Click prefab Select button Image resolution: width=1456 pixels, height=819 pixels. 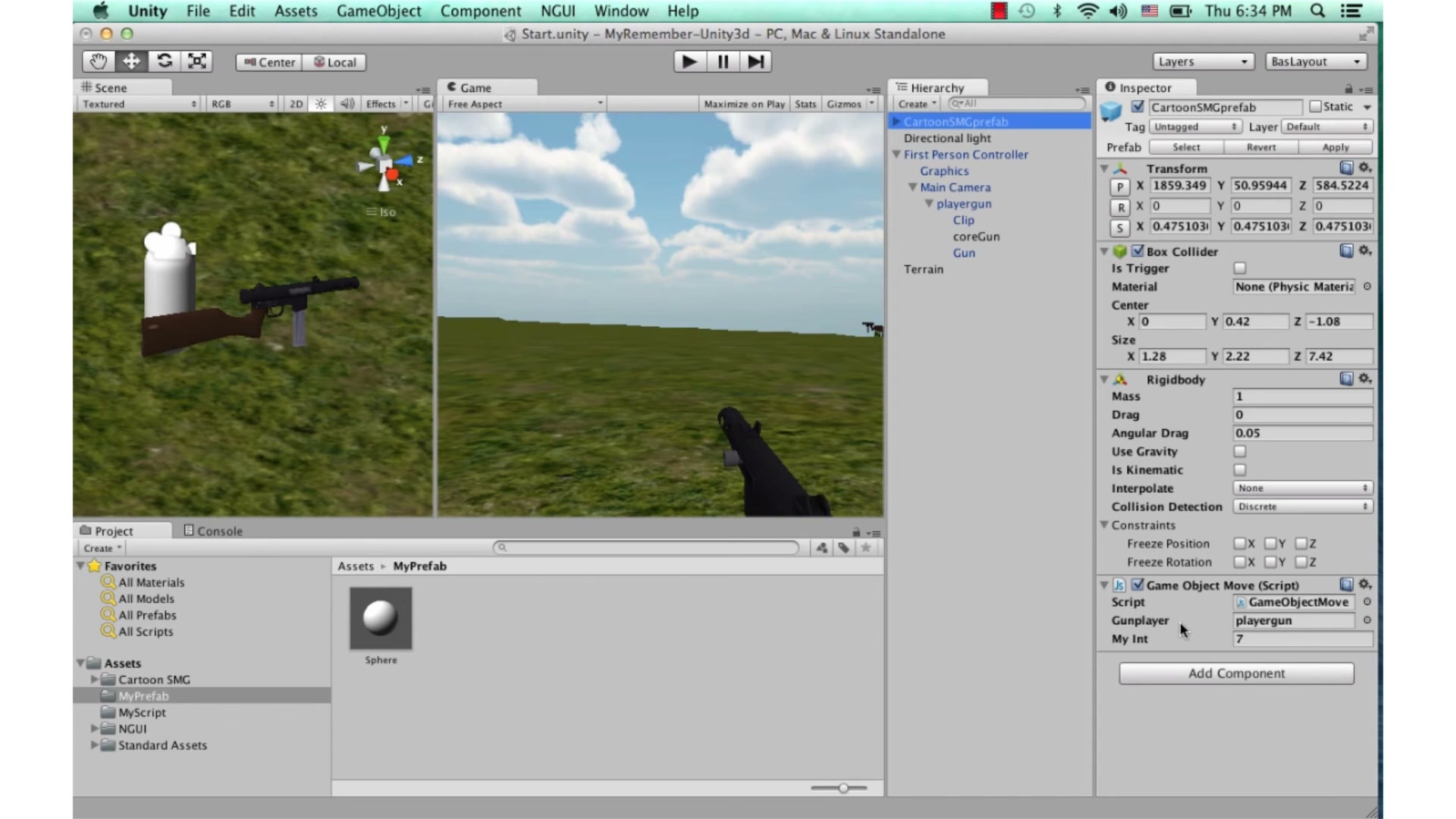coord(1186,147)
